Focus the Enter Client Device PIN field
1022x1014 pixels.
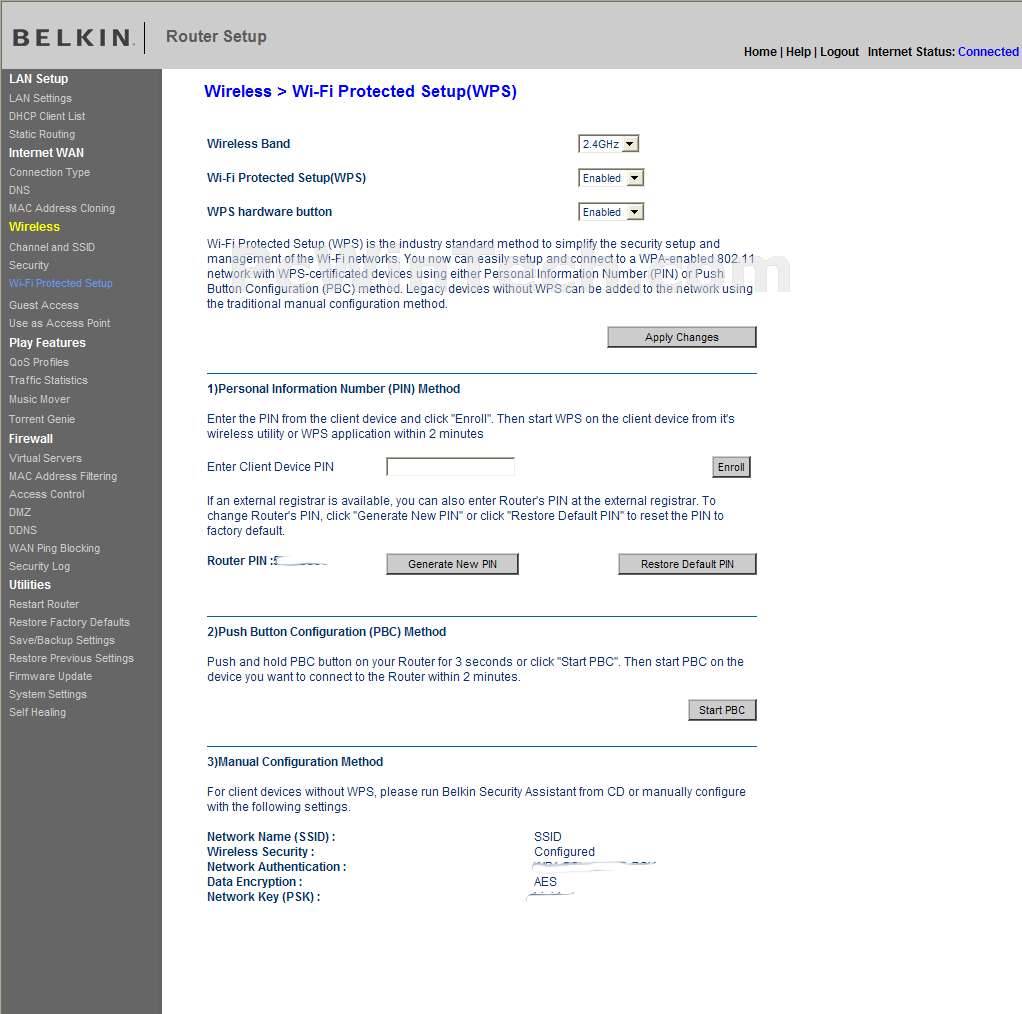tap(450, 467)
